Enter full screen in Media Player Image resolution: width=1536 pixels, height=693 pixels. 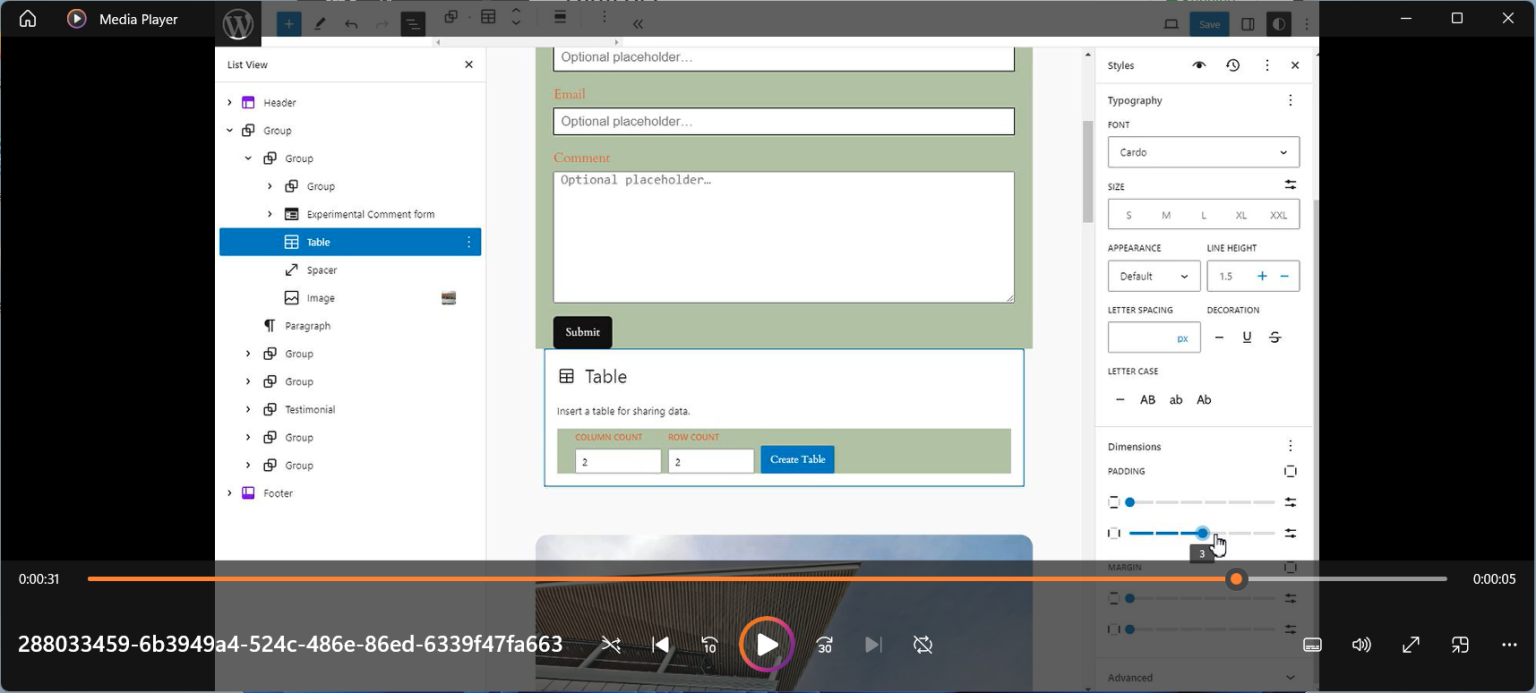pos(1411,645)
